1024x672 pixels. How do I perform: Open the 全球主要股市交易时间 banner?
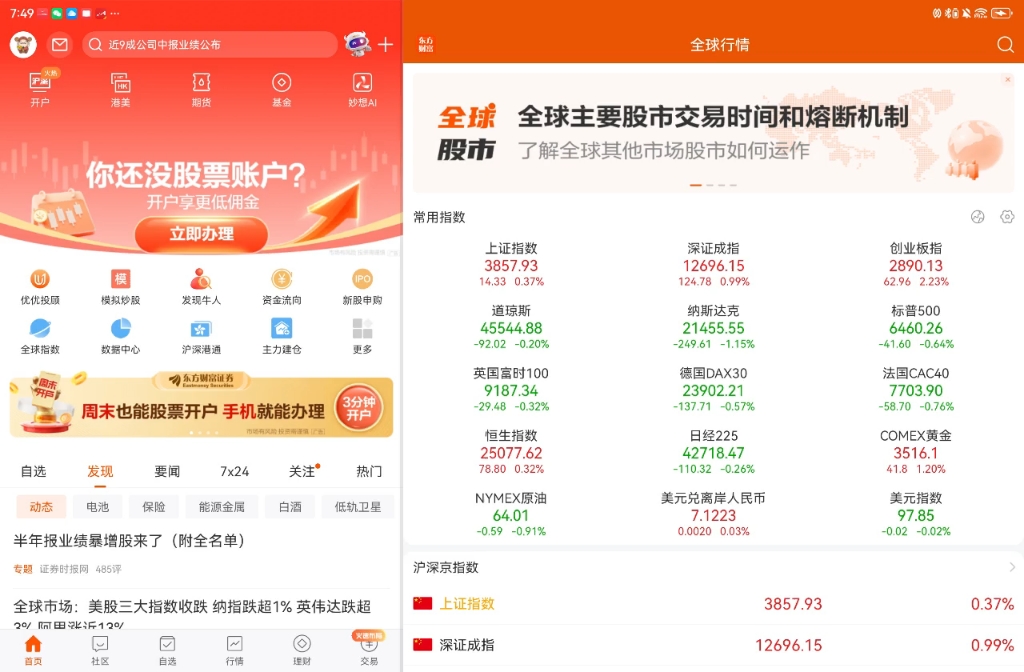click(713, 133)
